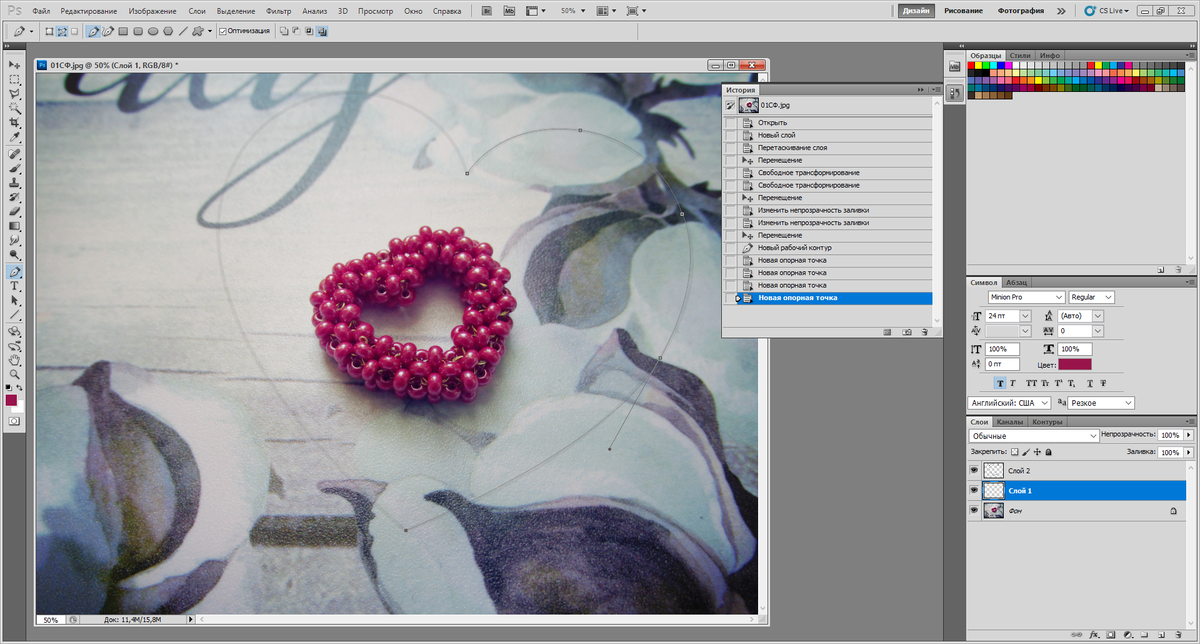Screen dimensions: 1200x644
Task: Open the 50% zoom level dropdown
Action: pos(582,10)
